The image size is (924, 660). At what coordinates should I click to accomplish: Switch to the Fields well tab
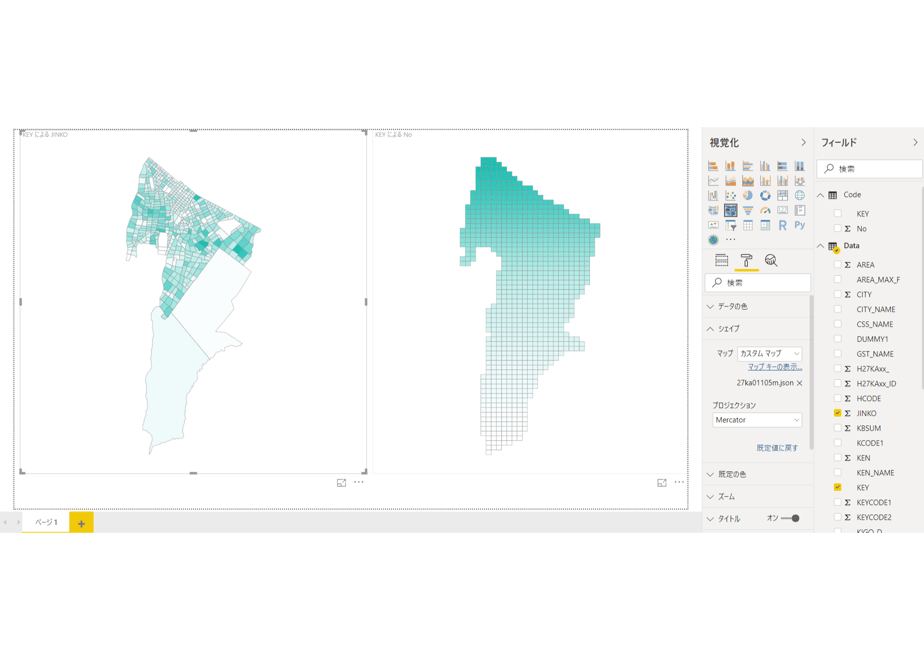(721, 260)
